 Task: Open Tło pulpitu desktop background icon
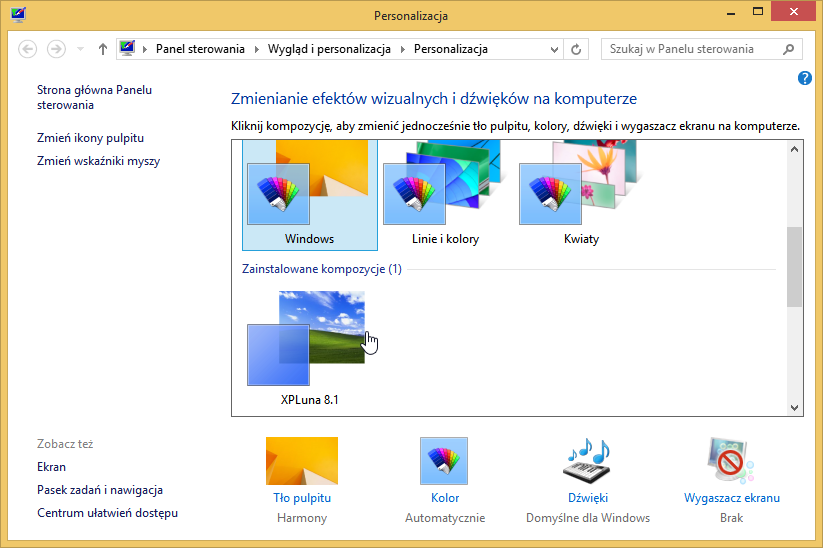302,460
